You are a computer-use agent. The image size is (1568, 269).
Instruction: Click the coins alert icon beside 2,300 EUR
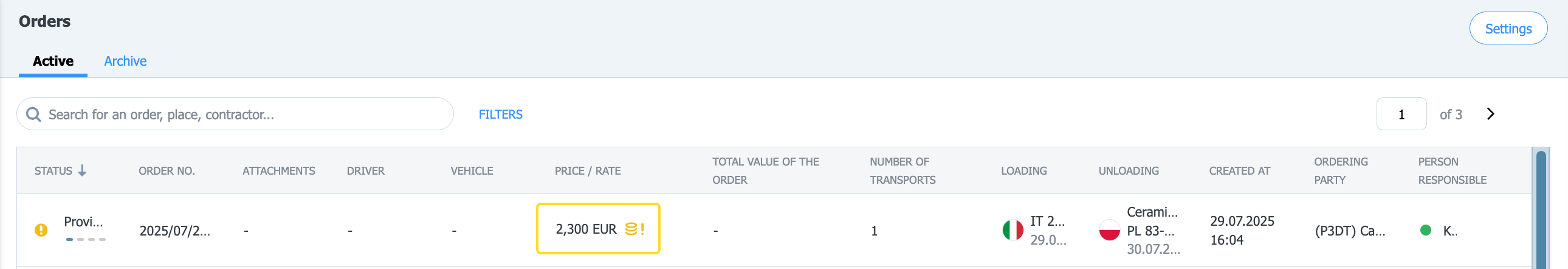(634, 229)
